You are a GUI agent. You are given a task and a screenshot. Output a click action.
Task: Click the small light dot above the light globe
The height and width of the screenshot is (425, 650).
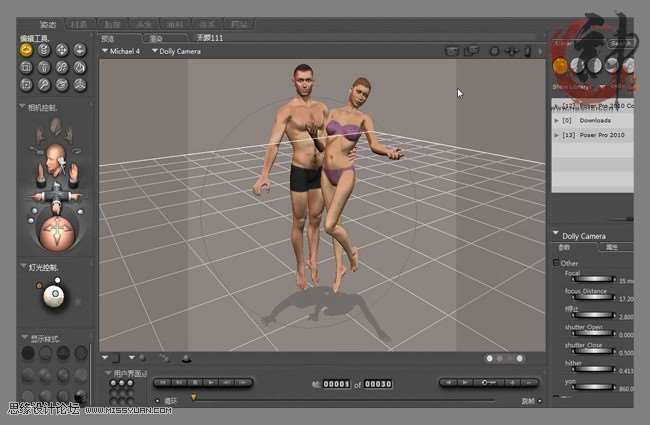click(58, 280)
